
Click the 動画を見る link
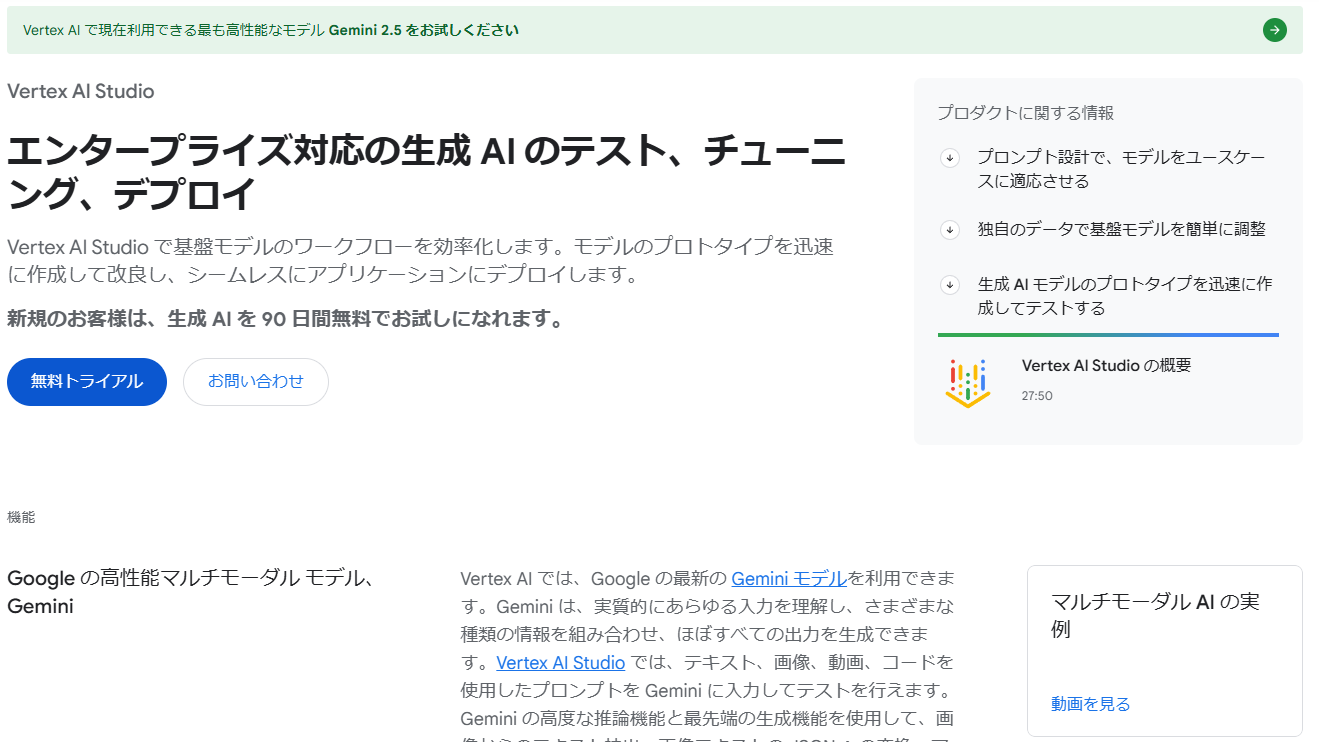click(1090, 705)
